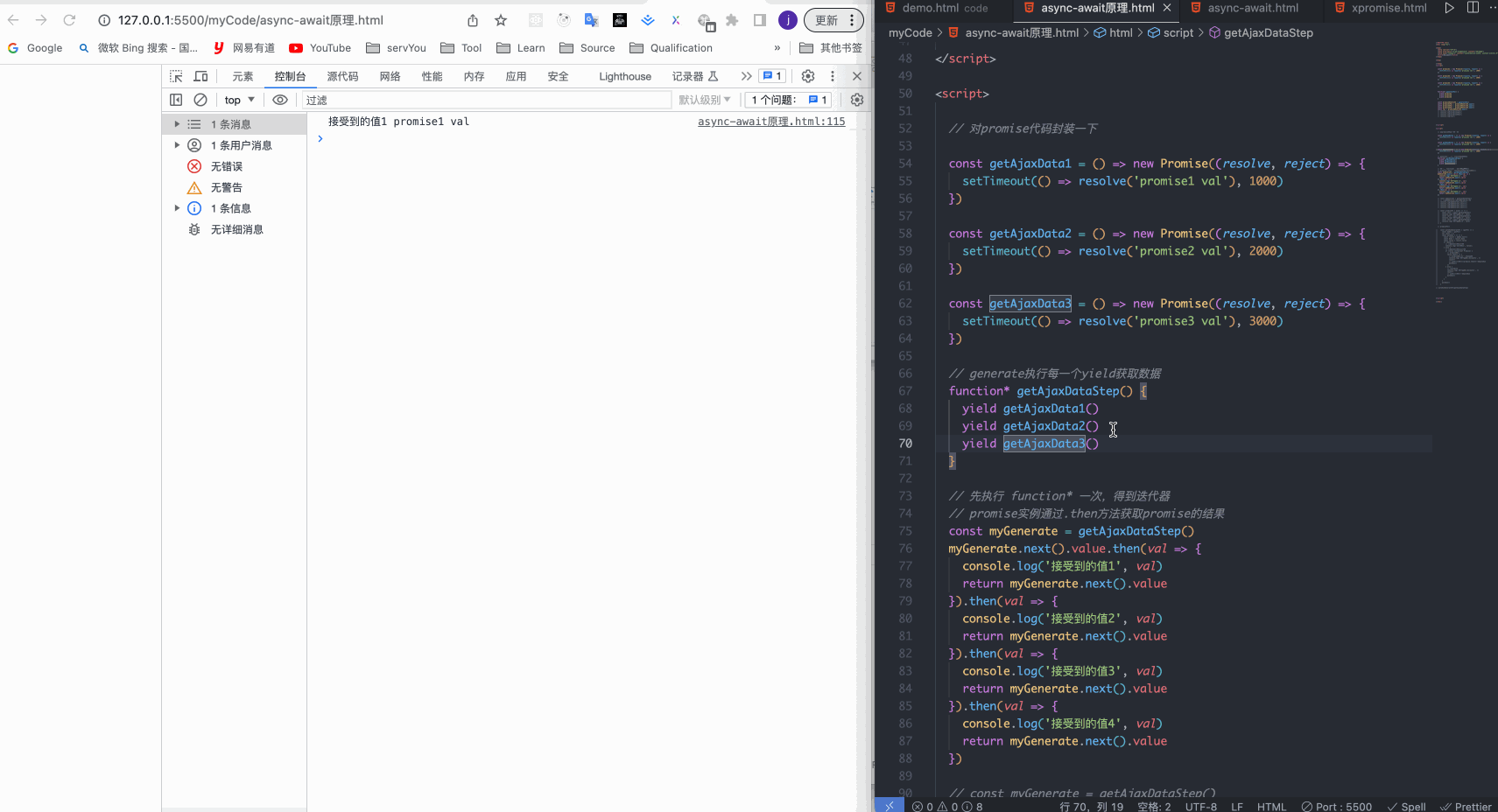
Task: Open console settings gear in the filter bar
Action: coord(857,100)
